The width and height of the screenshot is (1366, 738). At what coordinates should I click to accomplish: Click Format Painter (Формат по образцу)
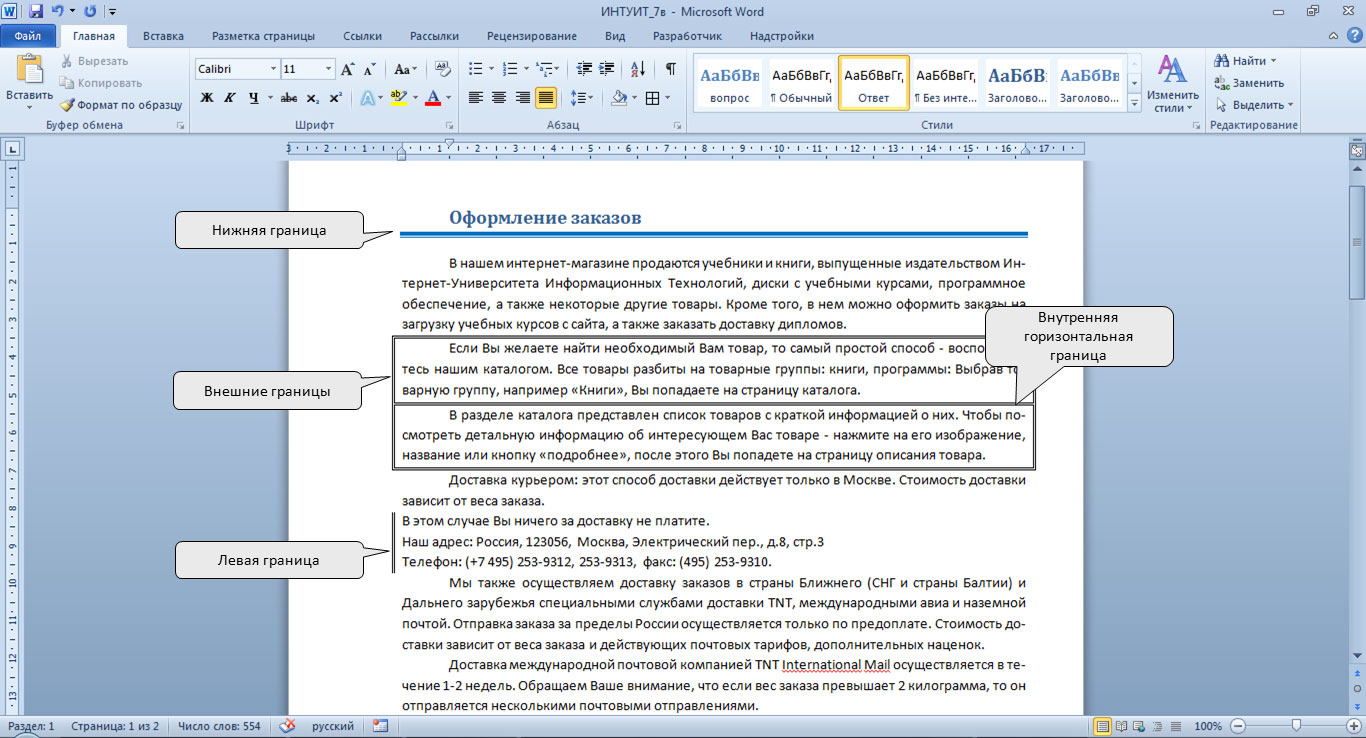tap(121, 104)
